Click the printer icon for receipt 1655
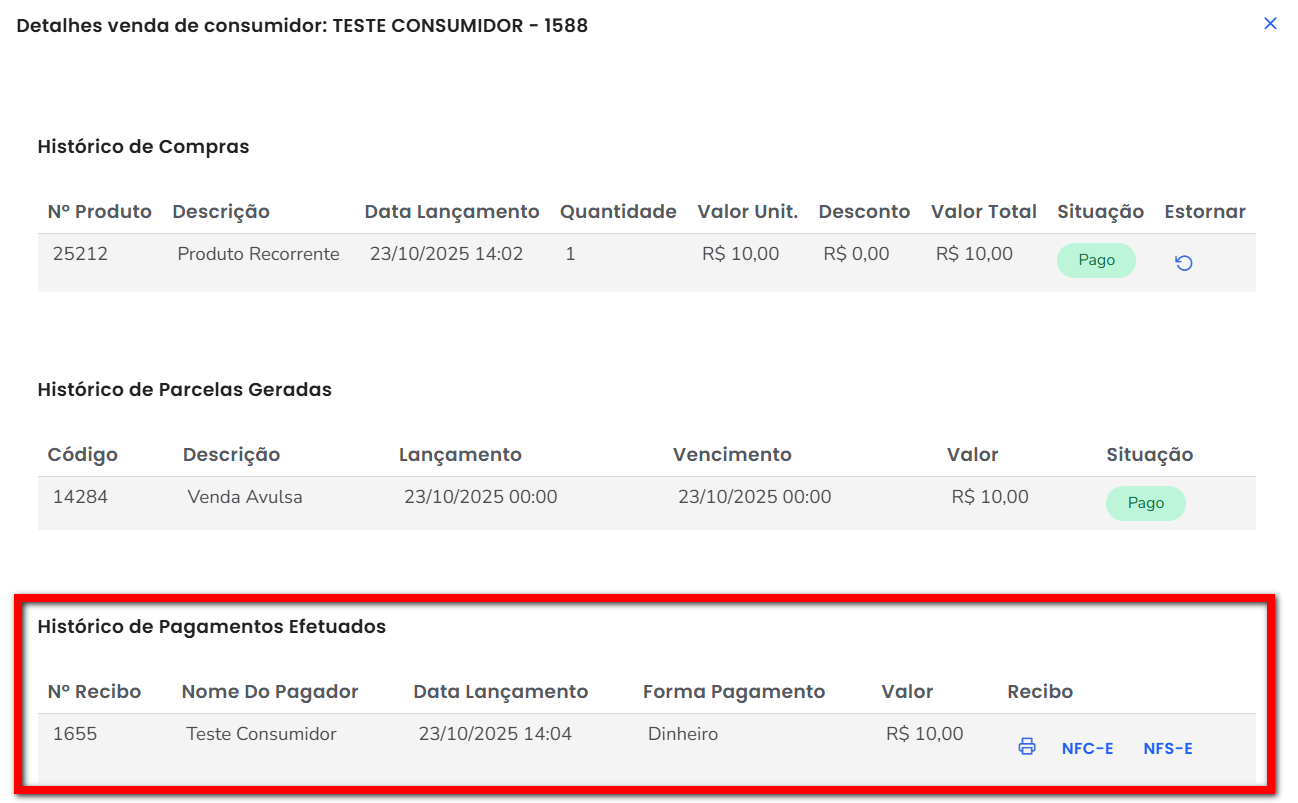Viewport: 1298px width, 803px height. pos(1026,747)
